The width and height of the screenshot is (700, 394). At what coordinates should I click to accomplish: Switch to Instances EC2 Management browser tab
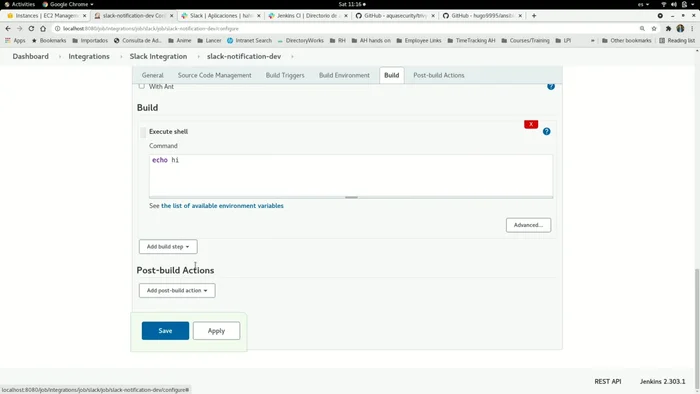click(x=46, y=16)
